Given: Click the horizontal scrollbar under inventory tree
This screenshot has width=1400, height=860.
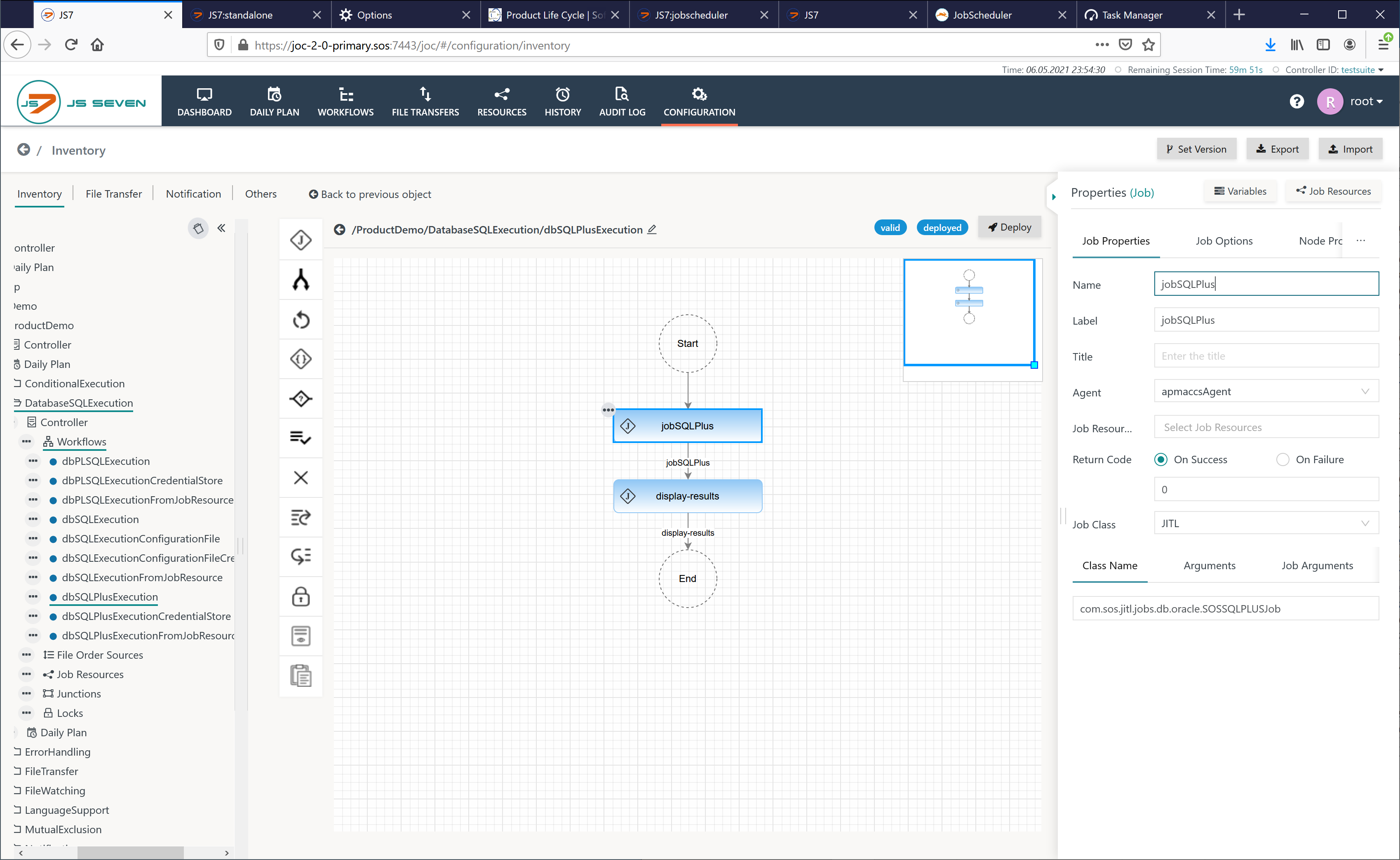Looking at the screenshot, I should (129, 853).
